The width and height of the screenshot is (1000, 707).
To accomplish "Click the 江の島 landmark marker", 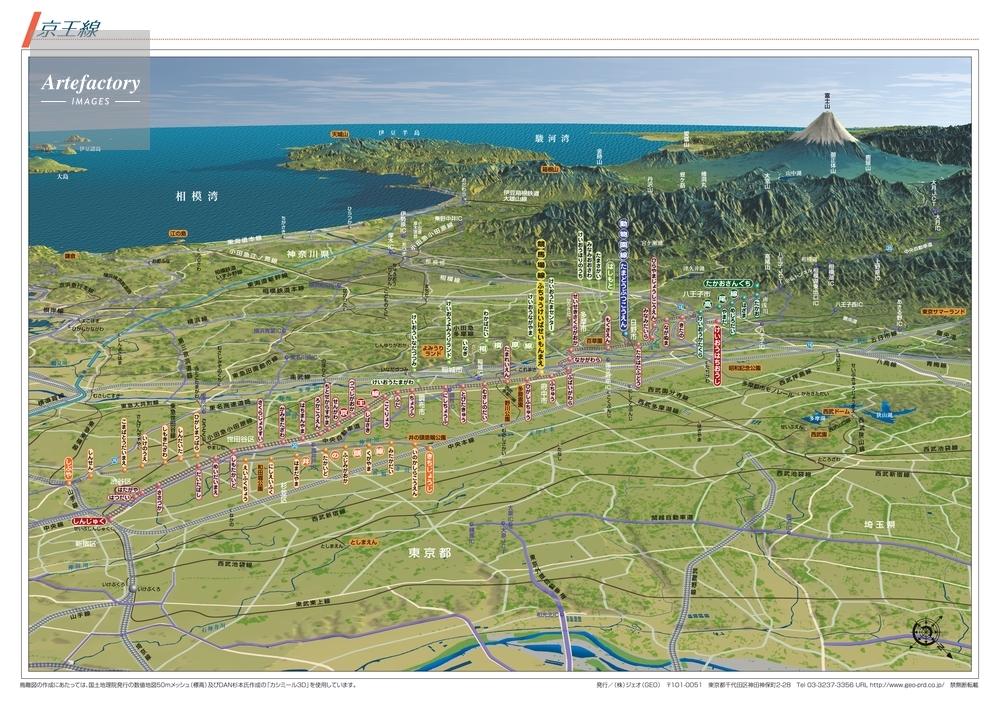I will tap(179, 233).
